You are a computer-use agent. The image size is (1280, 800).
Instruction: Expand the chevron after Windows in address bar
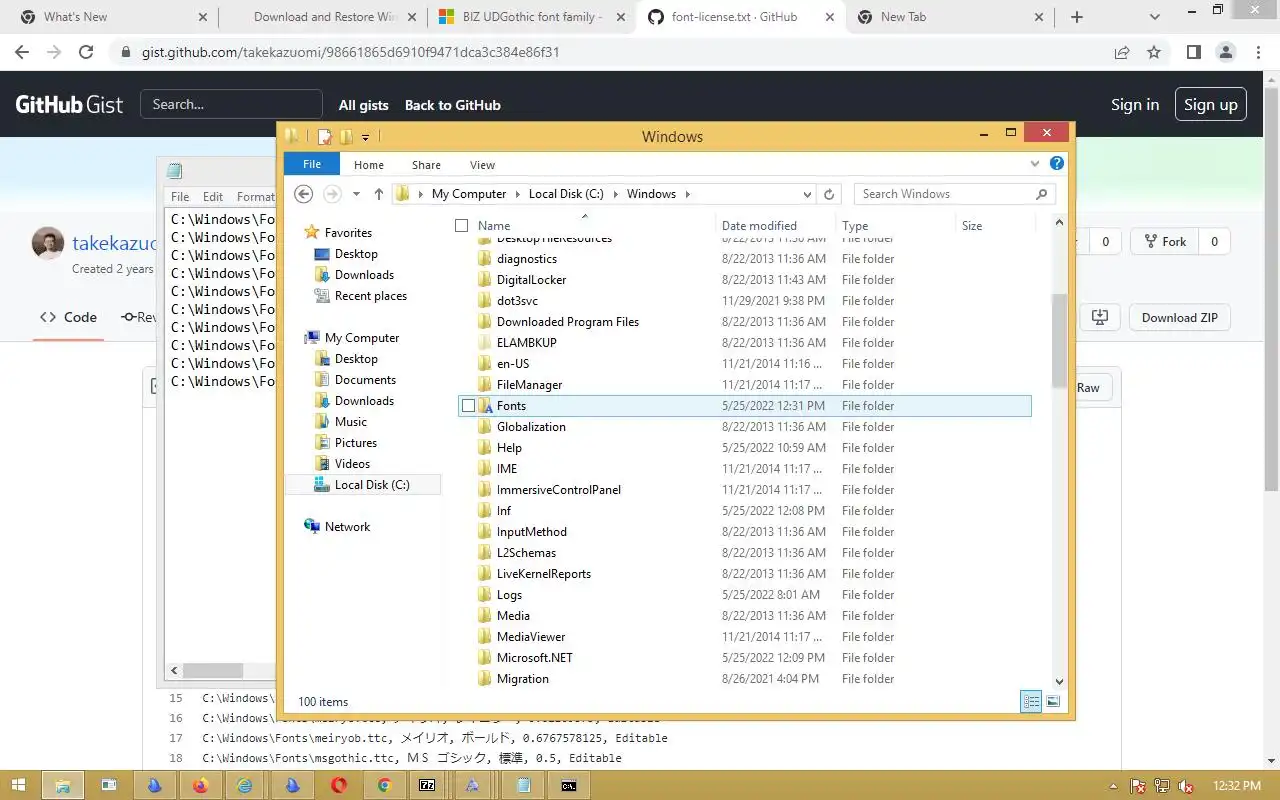pos(687,194)
